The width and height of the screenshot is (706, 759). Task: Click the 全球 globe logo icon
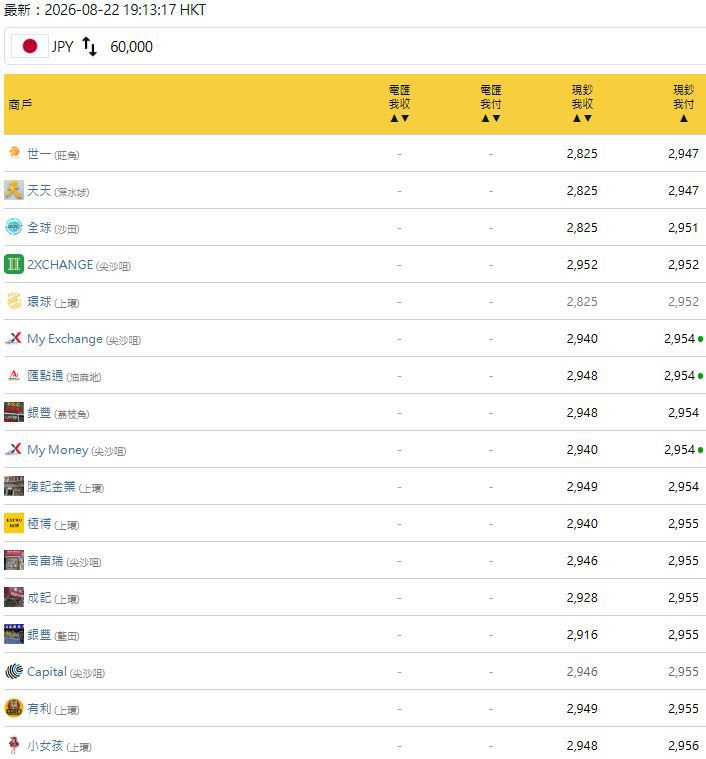click(14, 227)
